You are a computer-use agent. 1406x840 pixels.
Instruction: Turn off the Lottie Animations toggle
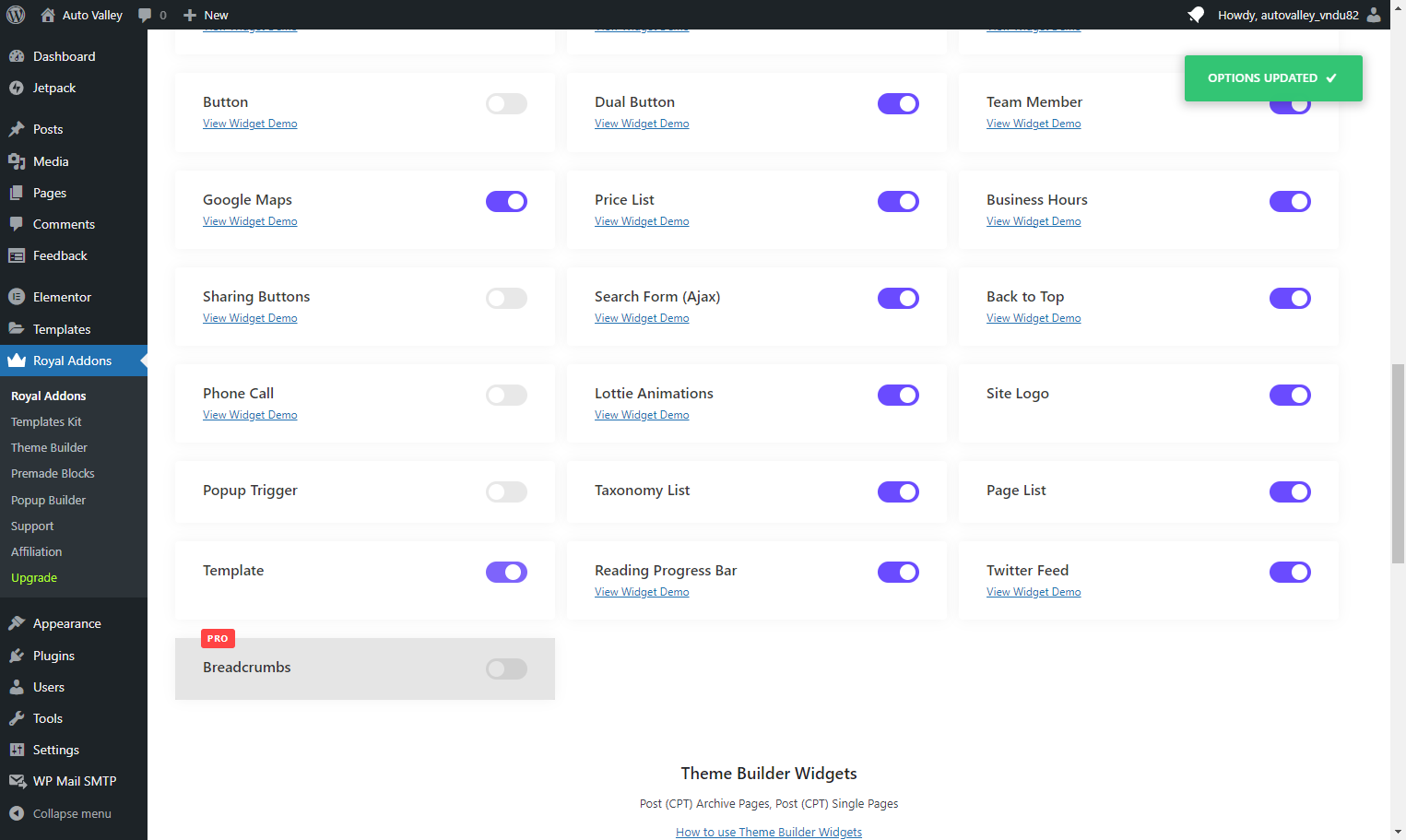coord(898,395)
